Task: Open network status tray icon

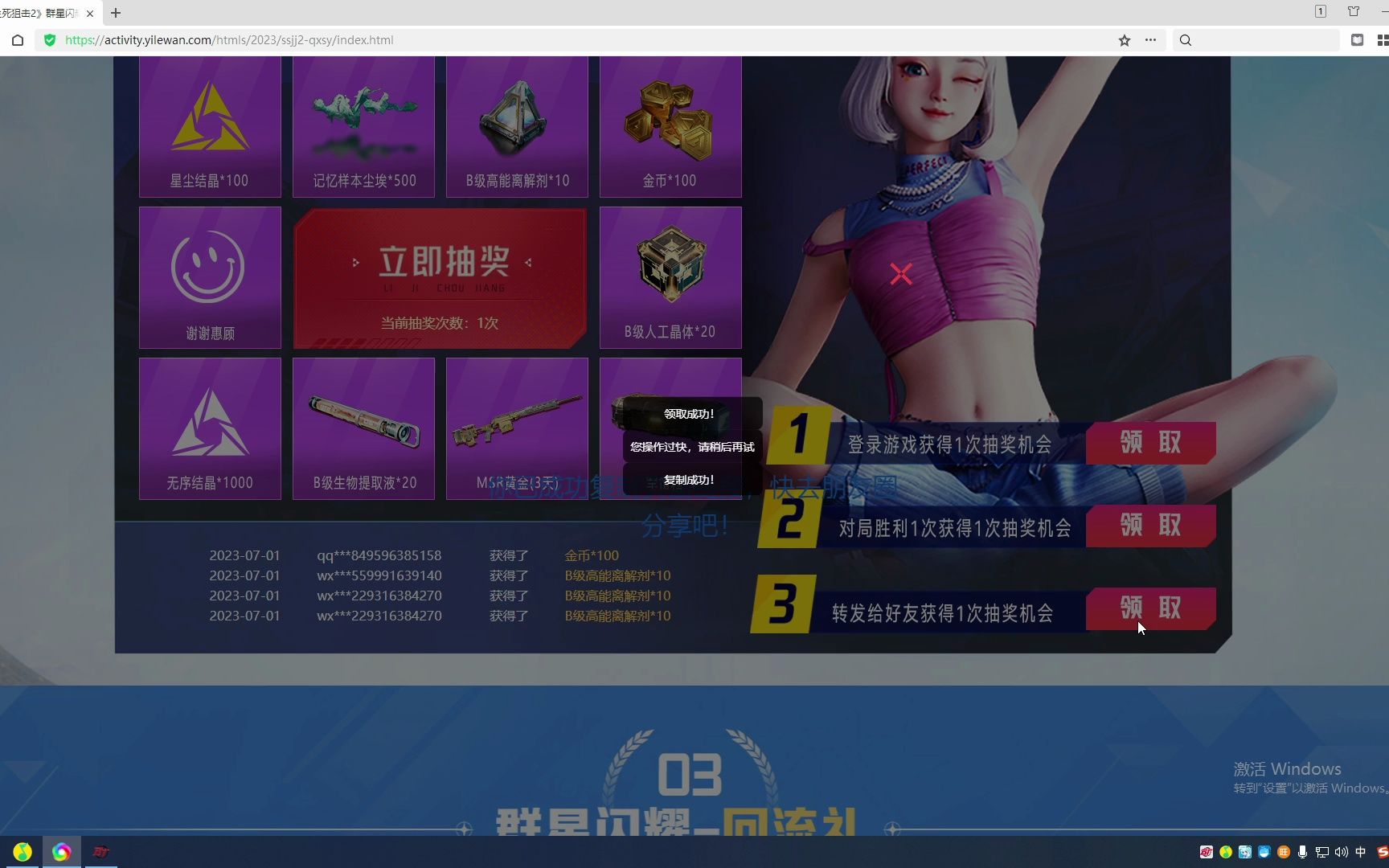Action: click(1321, 852)
